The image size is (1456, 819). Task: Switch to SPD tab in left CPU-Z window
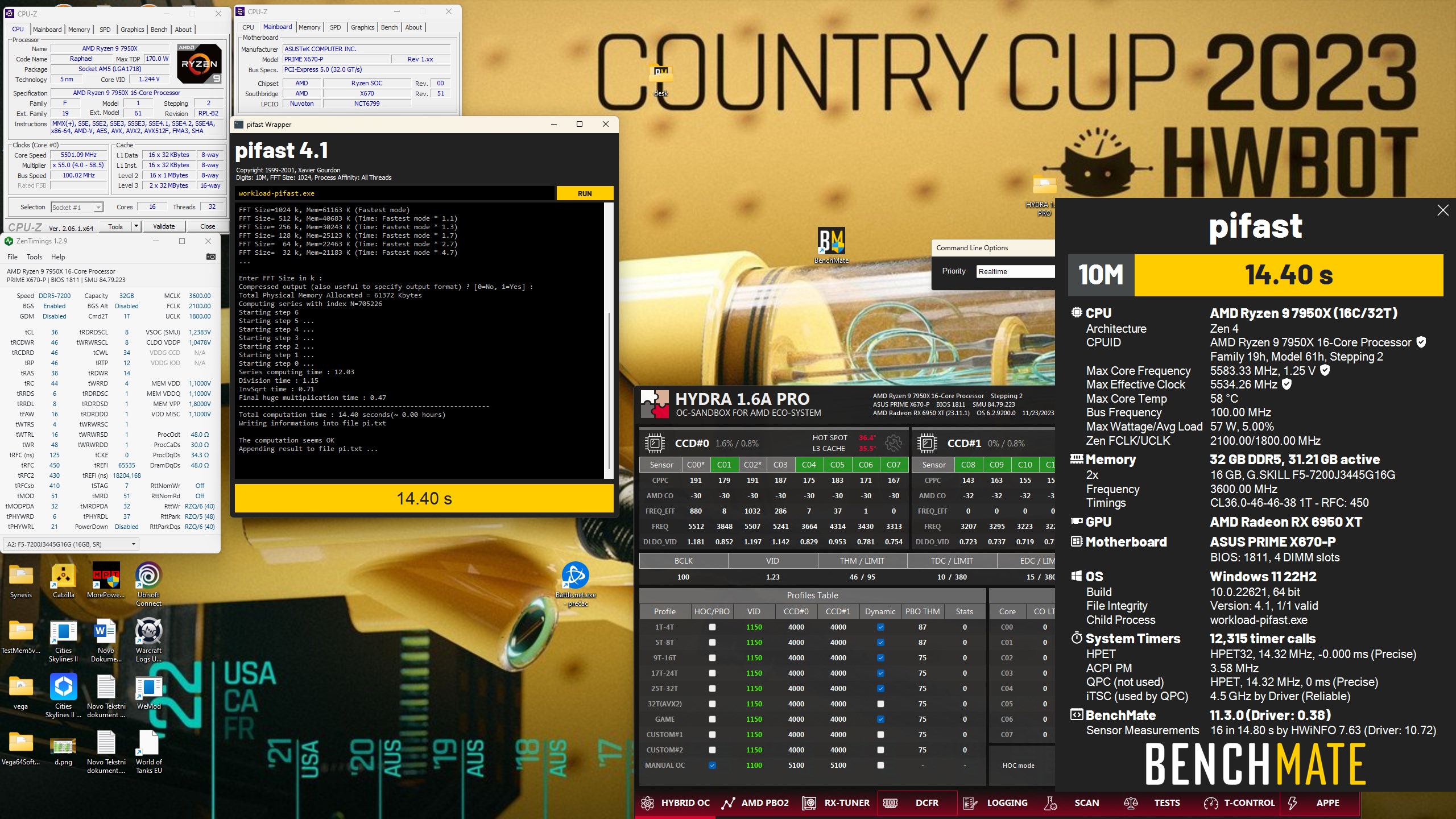click(x=105, y=30)
